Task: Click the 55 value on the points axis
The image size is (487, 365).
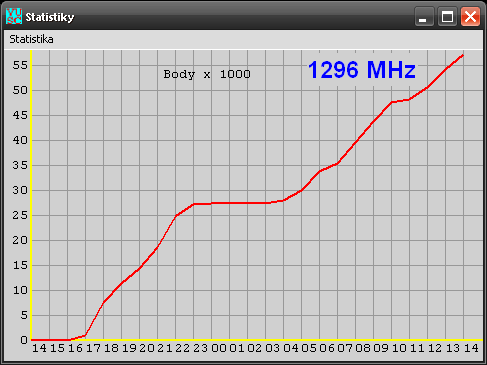Action: 20,65
